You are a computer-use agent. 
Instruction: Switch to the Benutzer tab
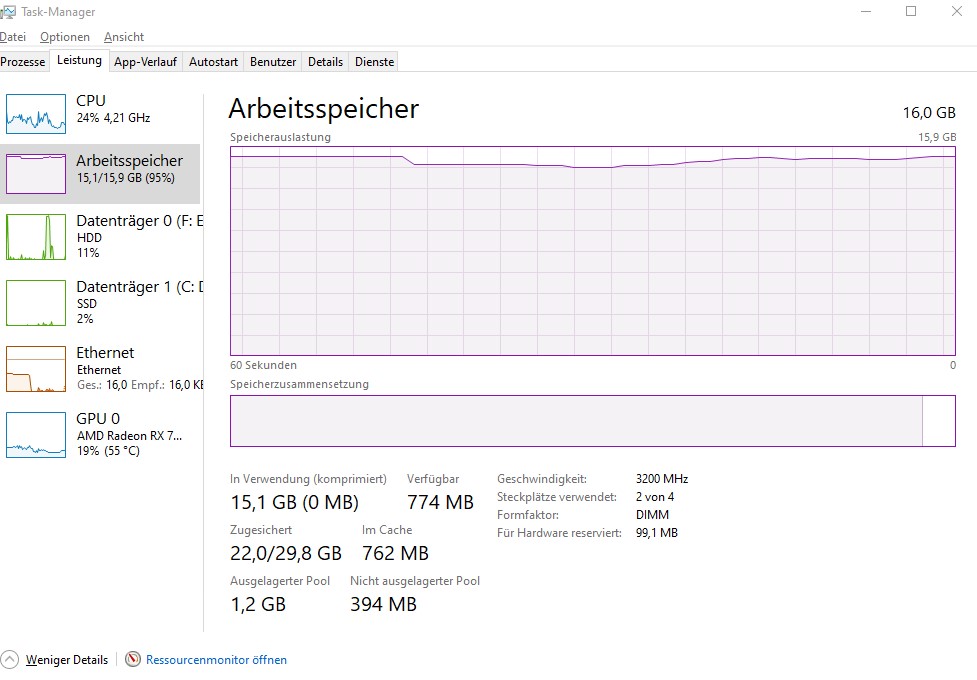(x=273, y=62)
